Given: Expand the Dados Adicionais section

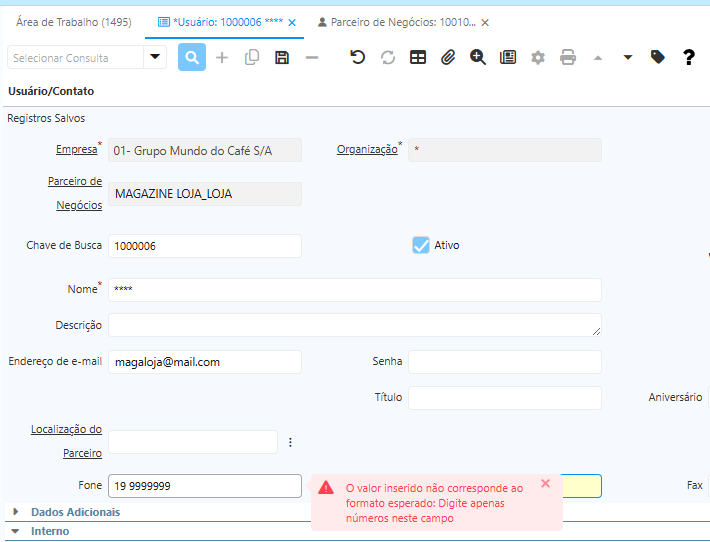Looking at the screenshot, I should click(x=16, y=512).
